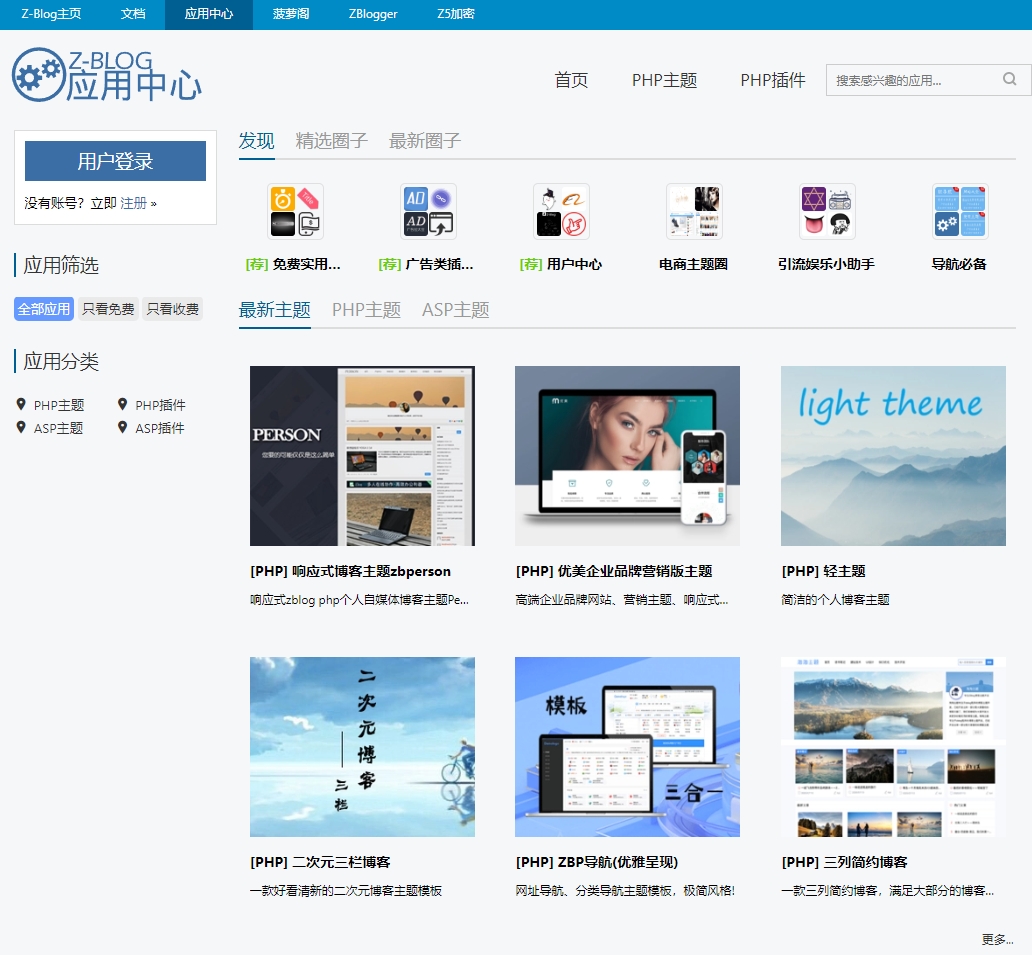Click description 响应式zblog php个人自媒体博客主题
The image size is (1032, 955).
point(359,600)
